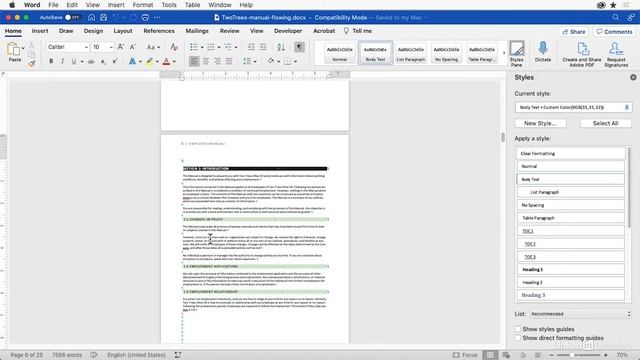The width and height of the screenshot is (640, 360).
Task: Switch to the Developer tab
Action: coord(288,31)
